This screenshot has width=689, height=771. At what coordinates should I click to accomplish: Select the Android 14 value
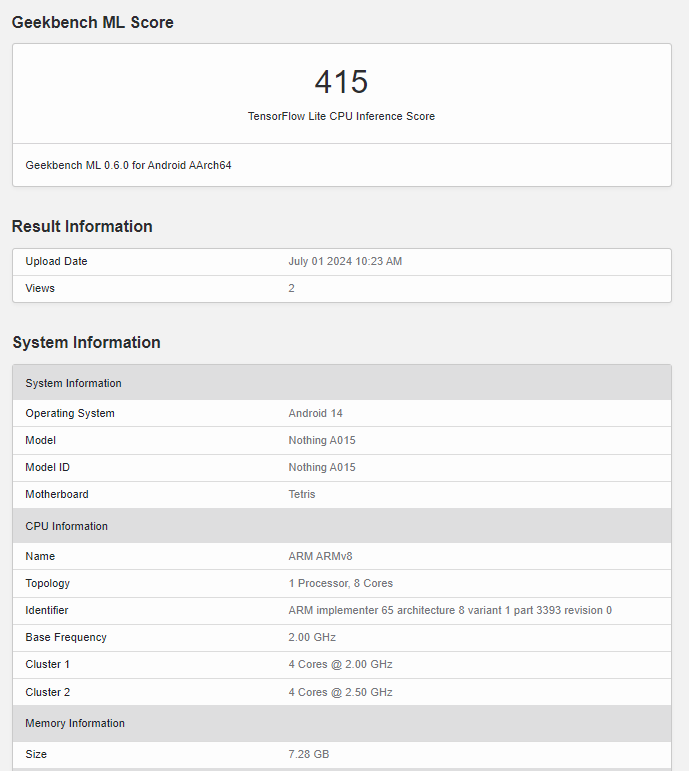point(315,414)
